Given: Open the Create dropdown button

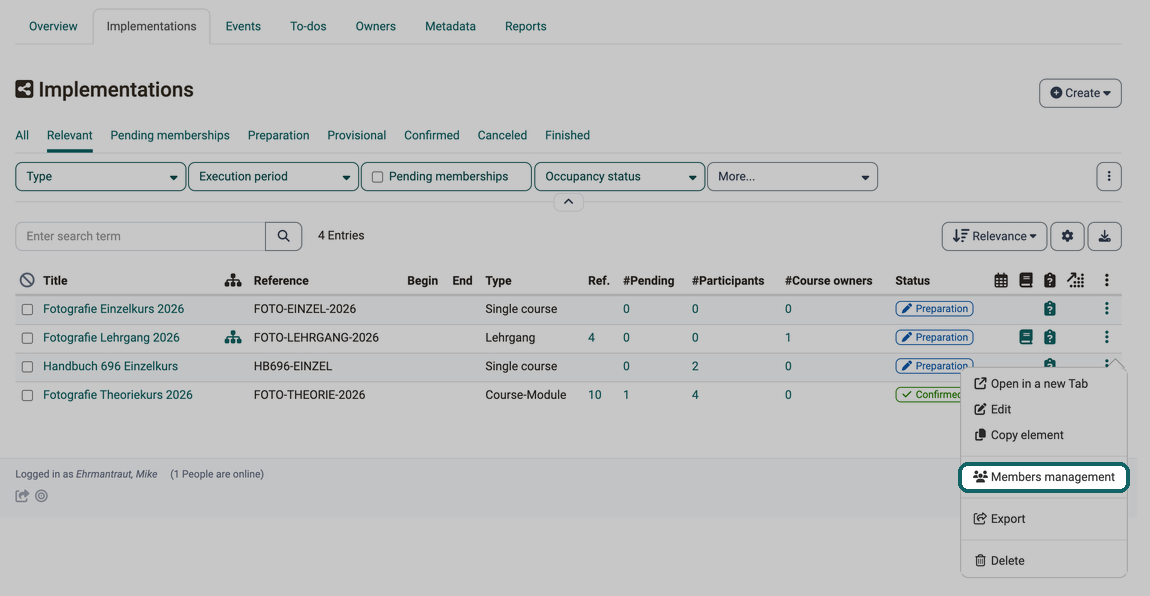Looking at the screenshot, I should point(1080,93).
